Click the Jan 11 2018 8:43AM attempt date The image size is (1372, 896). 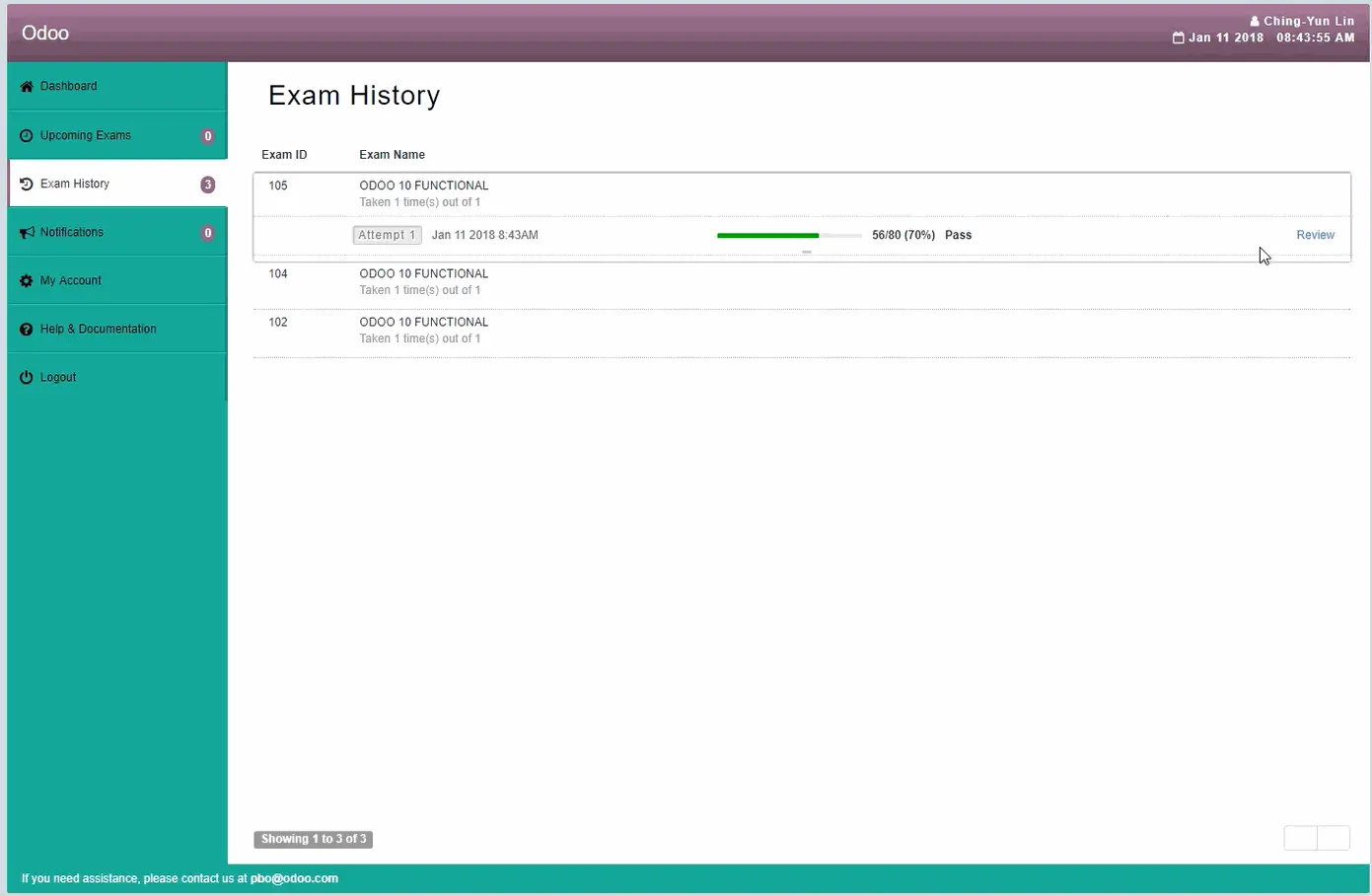pos(485,235)
